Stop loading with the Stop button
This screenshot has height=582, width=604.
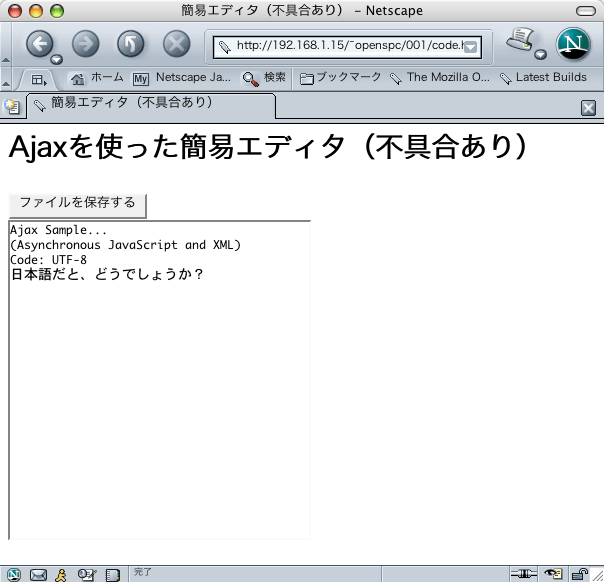click(x=176, y=44)
